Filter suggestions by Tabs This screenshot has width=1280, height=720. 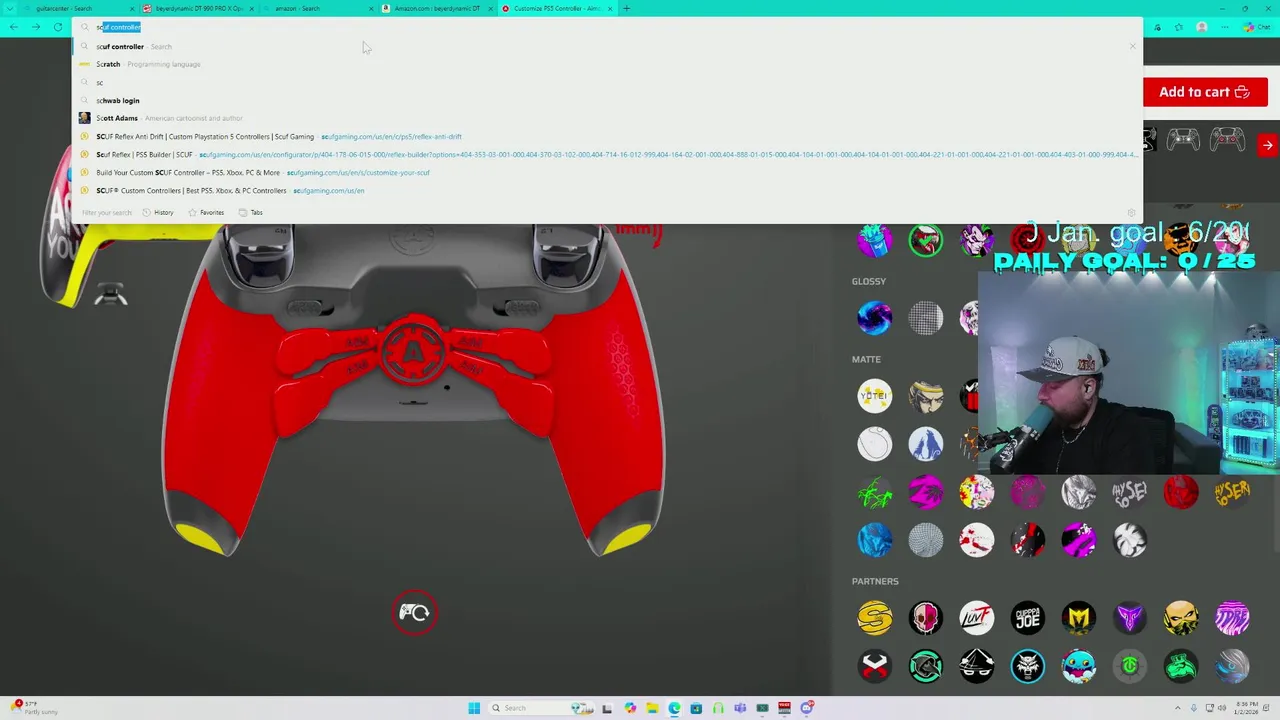(251, 212)
